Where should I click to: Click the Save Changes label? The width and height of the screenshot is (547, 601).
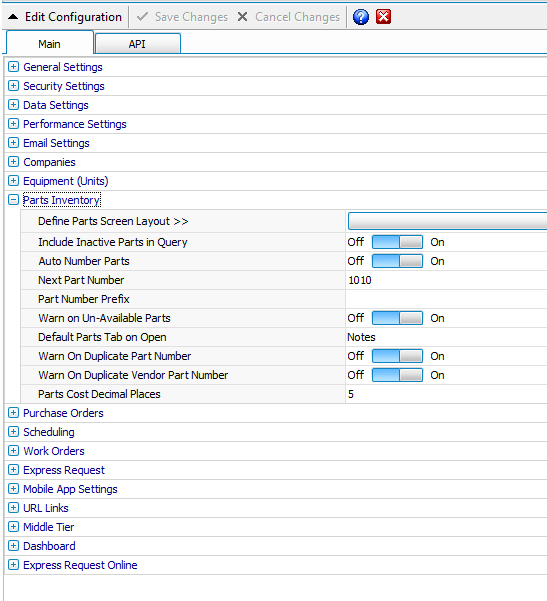tap(191, 17)
